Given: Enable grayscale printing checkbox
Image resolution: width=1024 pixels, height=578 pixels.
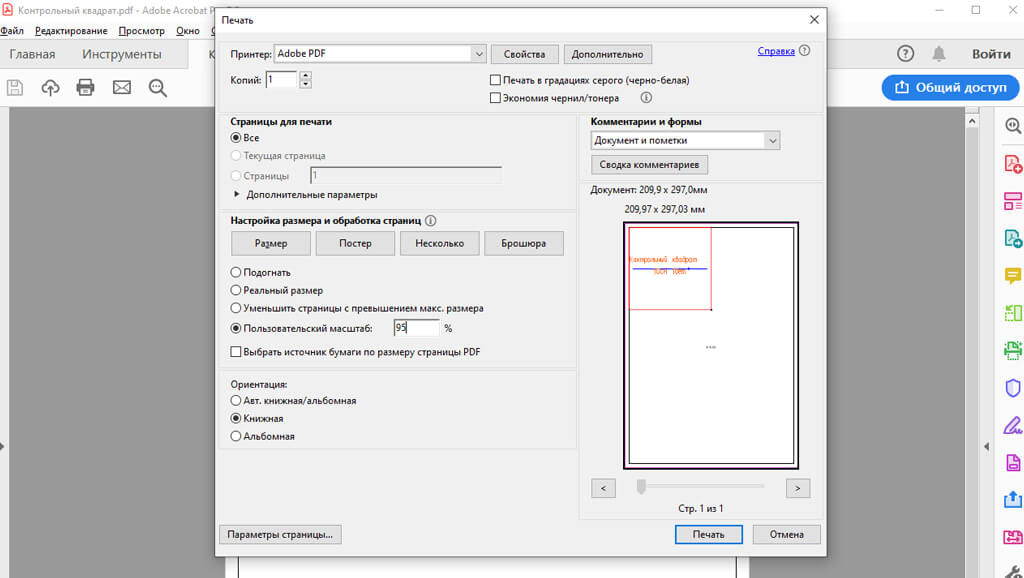Looking at the screenshot, I should pyautogui.click(x=495, y=80).
